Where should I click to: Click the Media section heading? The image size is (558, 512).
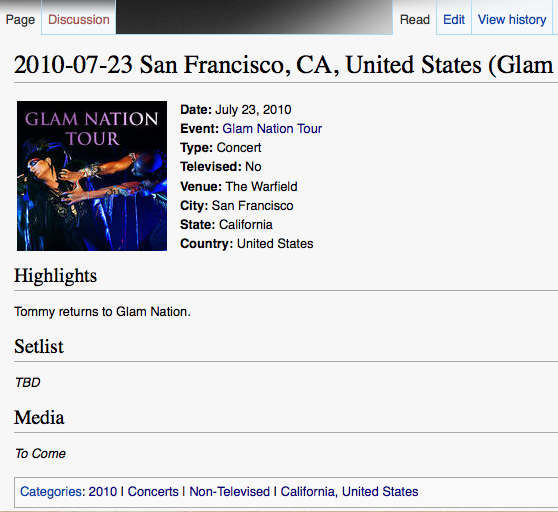(39, 417)
